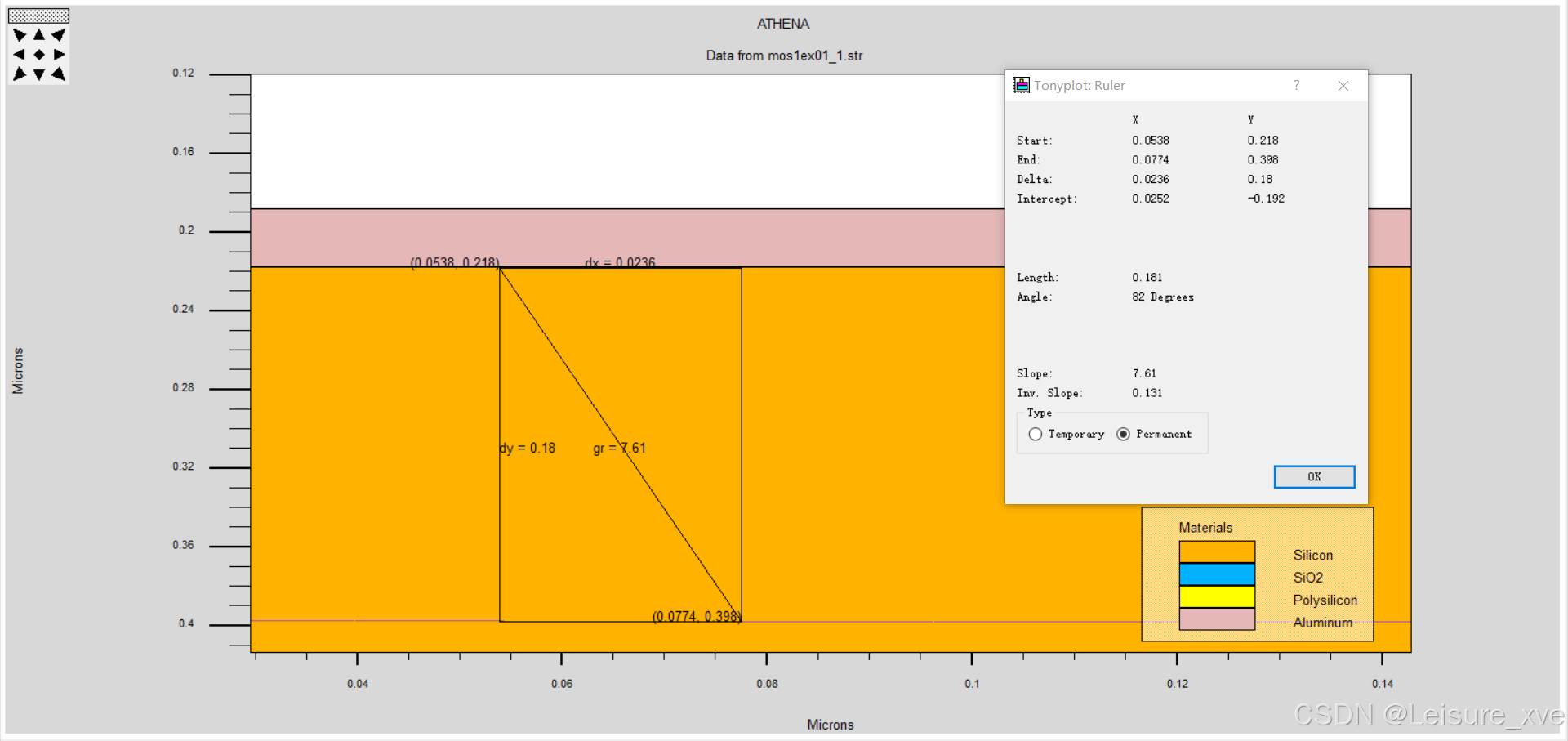Image resolution: width=1568 pixels, height=741 pixels.
Task: Click the End Y value 0.398
Action: tap(1263, 160)
